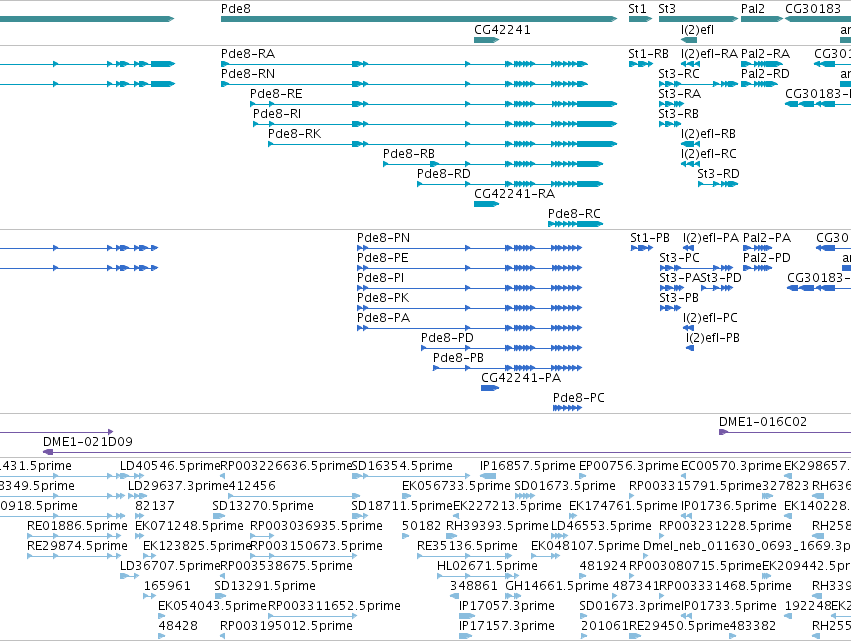Select the EK048107.5prime EST label
Screen dimensions: 851x641
[x=585, y=547]
